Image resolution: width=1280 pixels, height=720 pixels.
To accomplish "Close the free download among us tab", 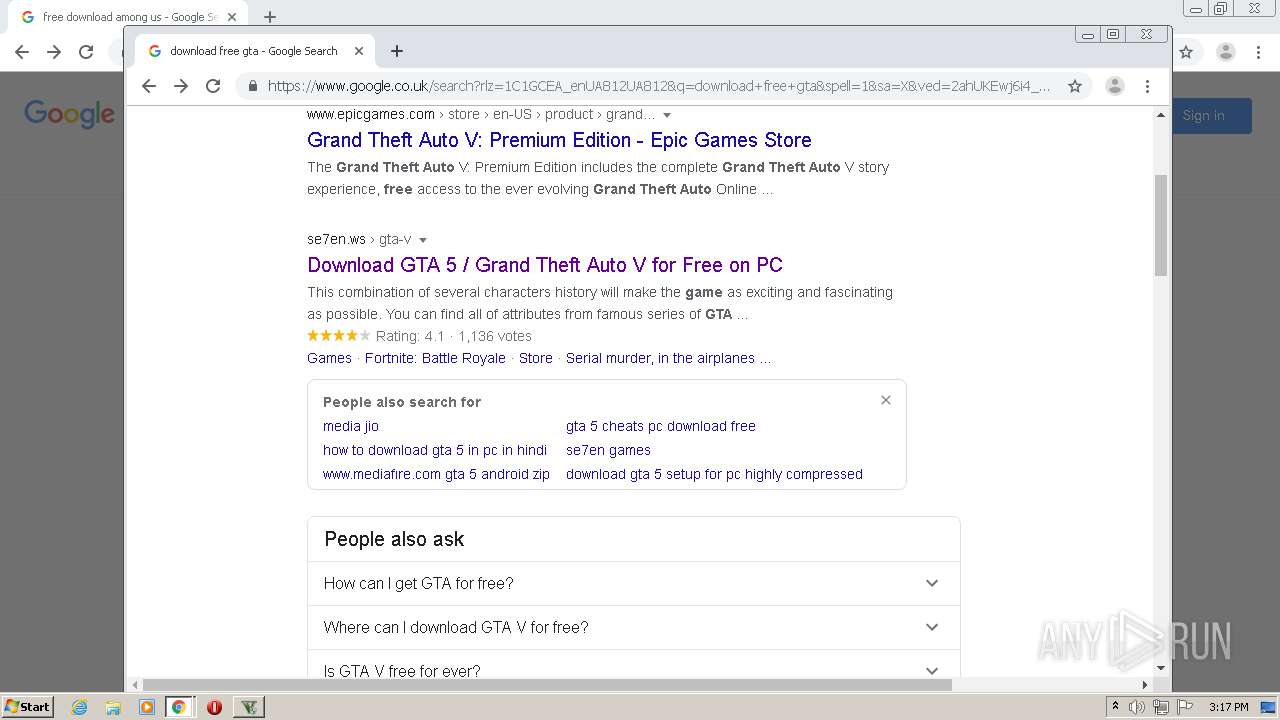I will (232, 17).
